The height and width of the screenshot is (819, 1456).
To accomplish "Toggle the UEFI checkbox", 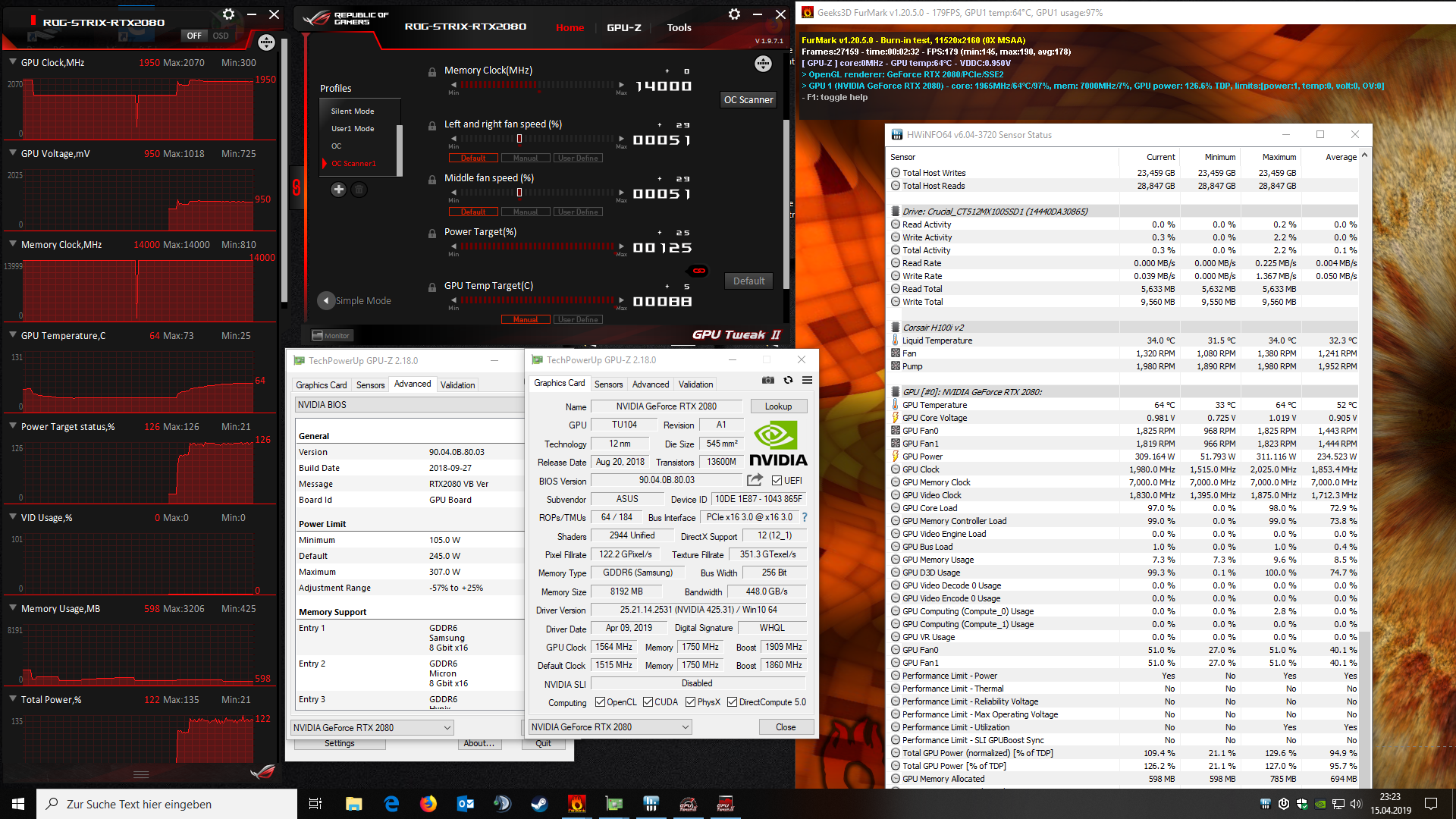I will click(777, 480).
